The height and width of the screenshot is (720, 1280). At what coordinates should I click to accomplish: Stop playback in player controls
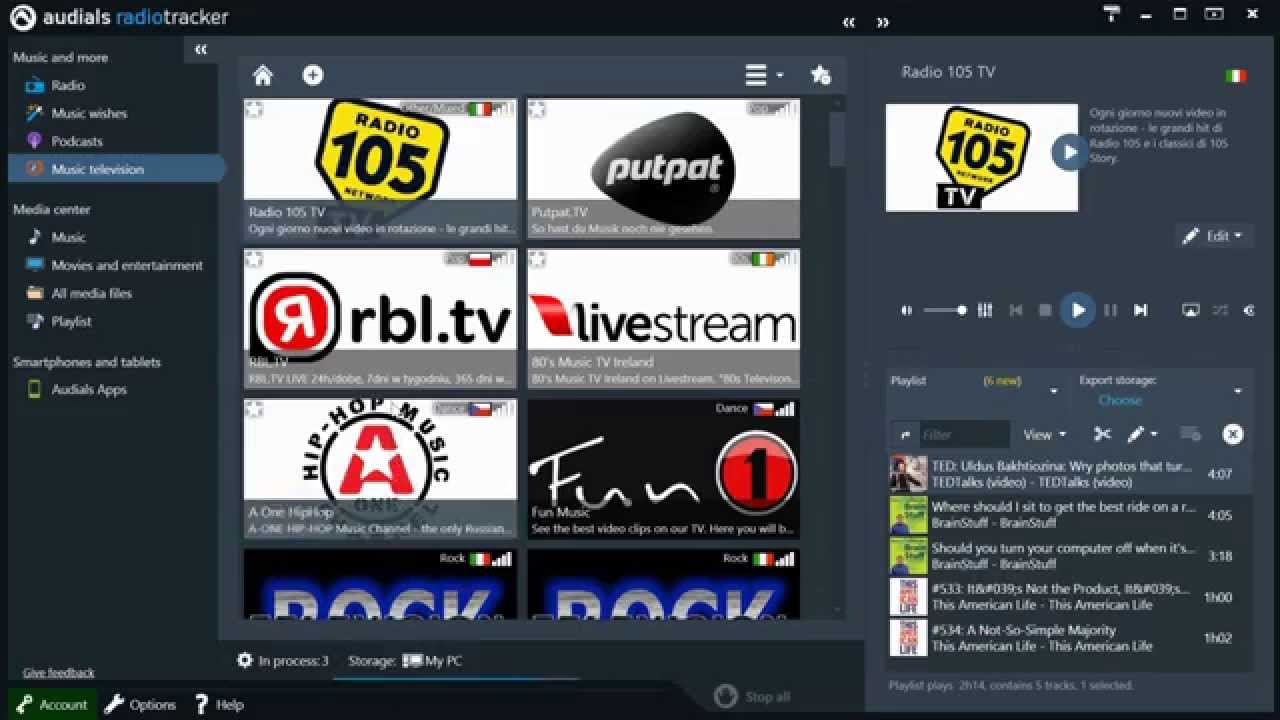[1045, 310]
